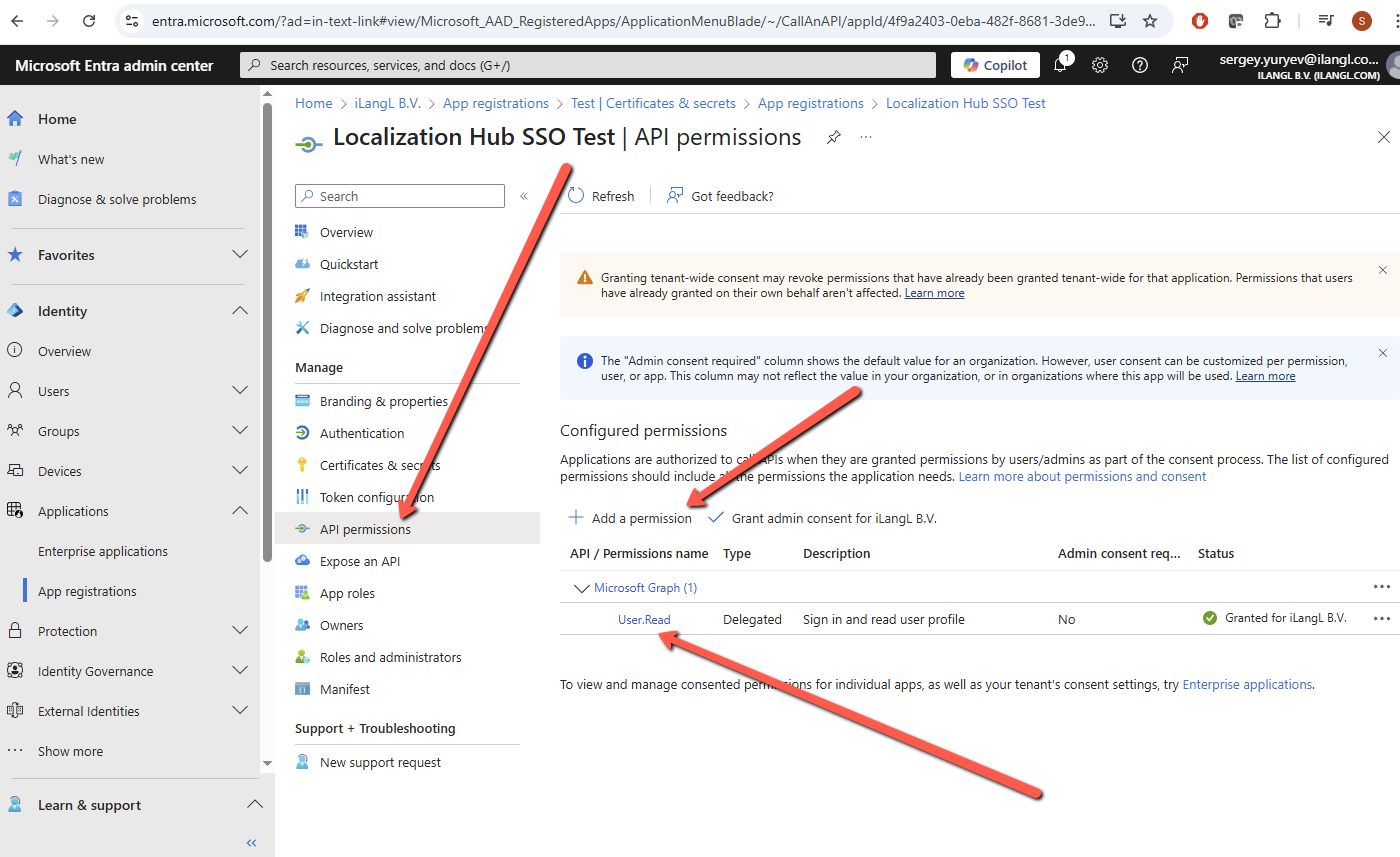This screenshot has height=857, width=1400.
Task: Click the Home icon in left navigation
Action: tap(15, 119)
